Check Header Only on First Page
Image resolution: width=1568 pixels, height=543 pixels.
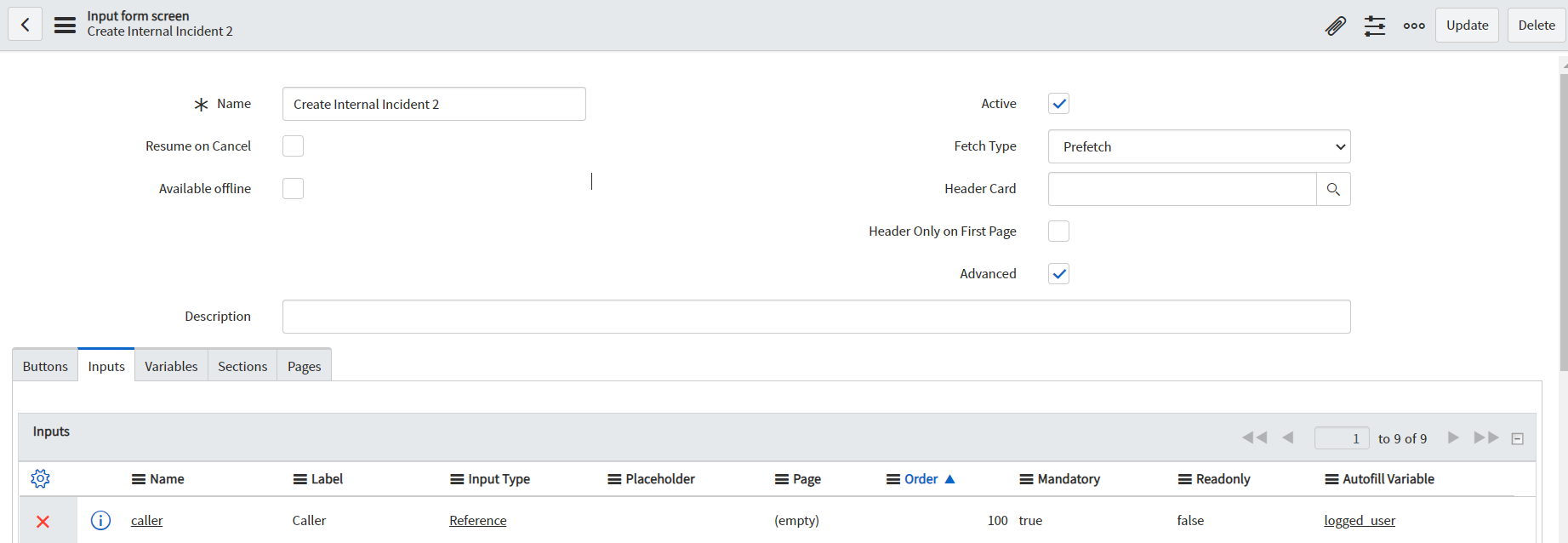1058,231
